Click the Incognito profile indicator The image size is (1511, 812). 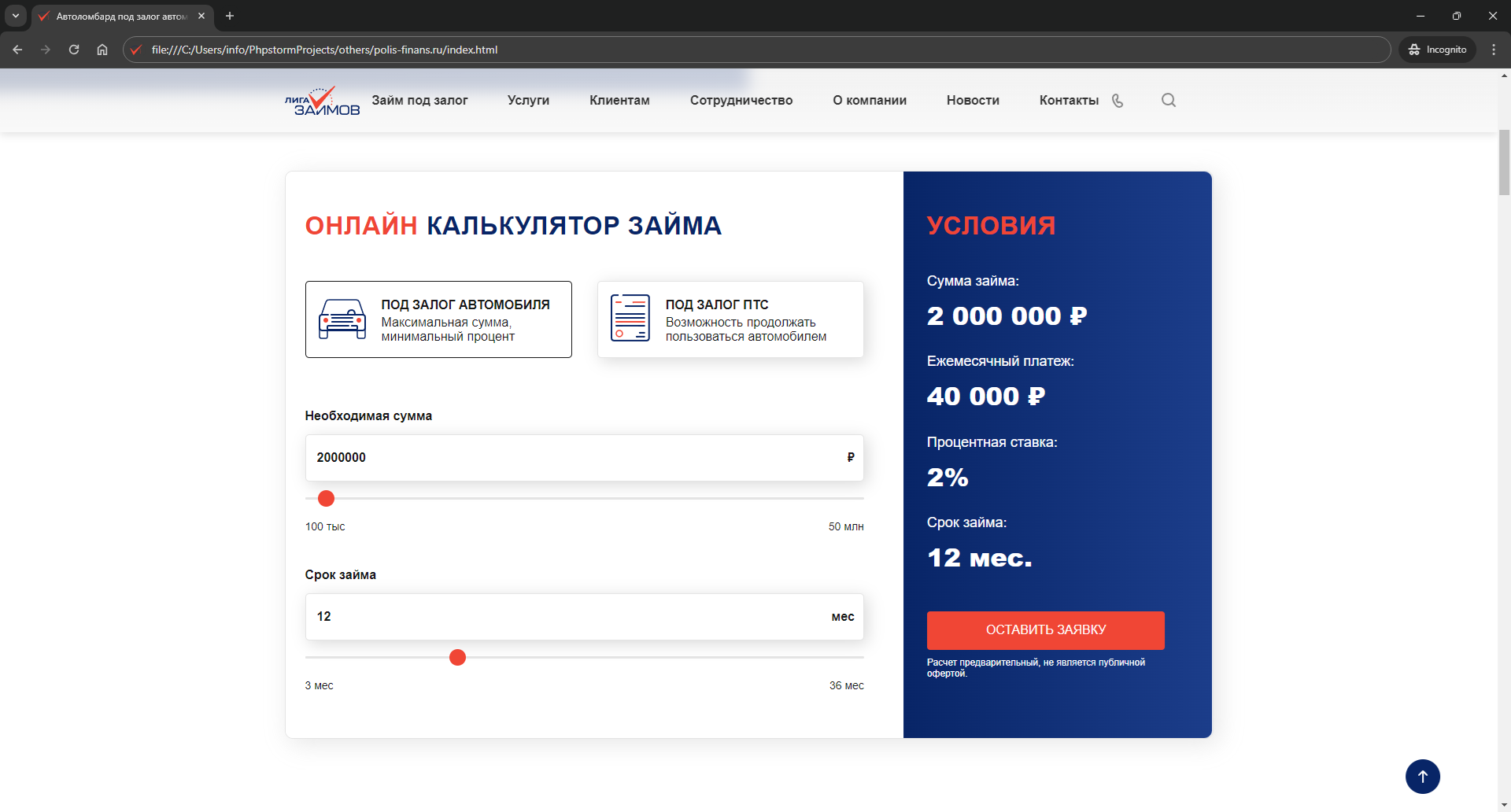[1437, 50]
